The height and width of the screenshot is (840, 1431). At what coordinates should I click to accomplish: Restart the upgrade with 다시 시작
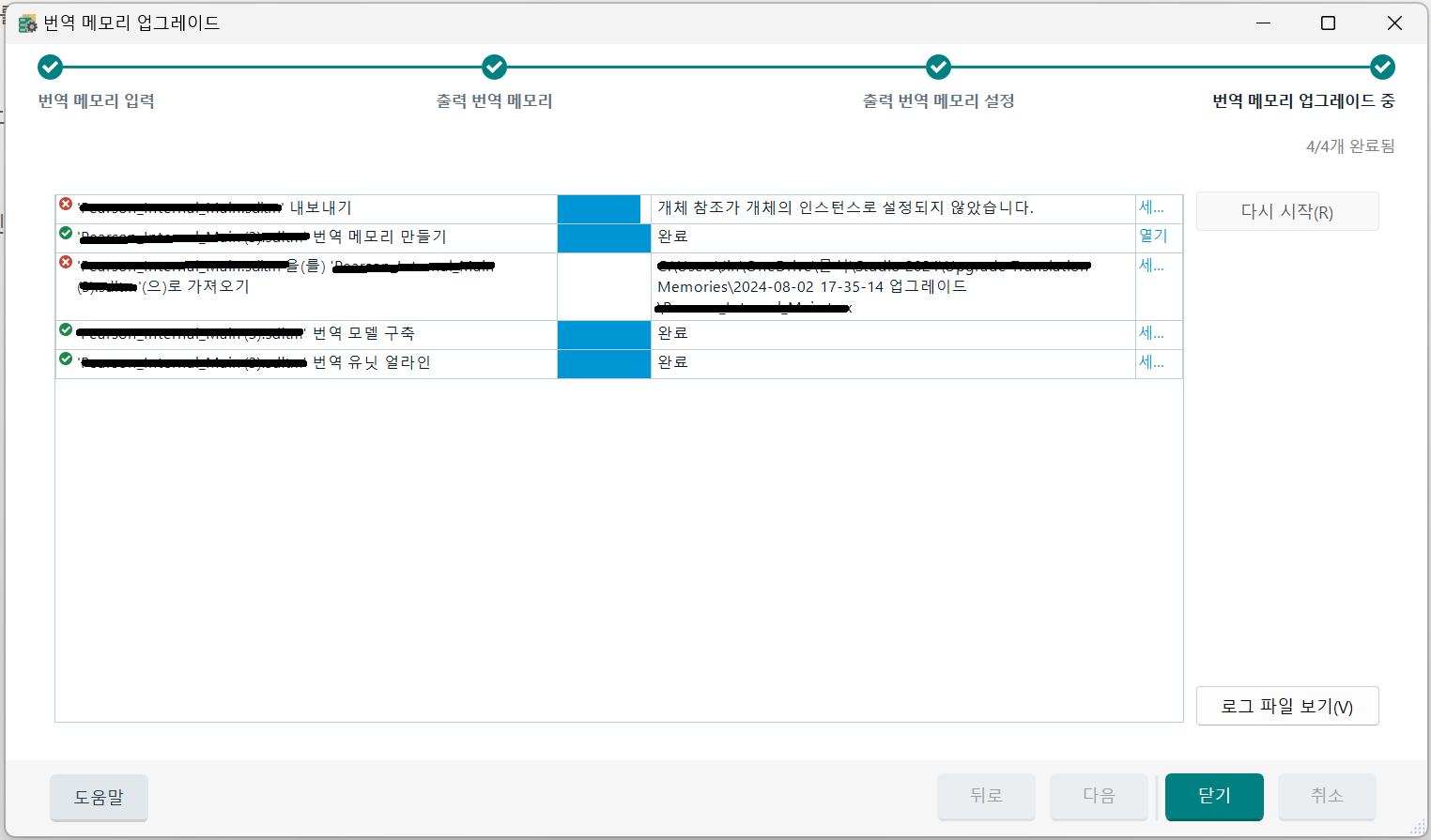pos(1287,210)
